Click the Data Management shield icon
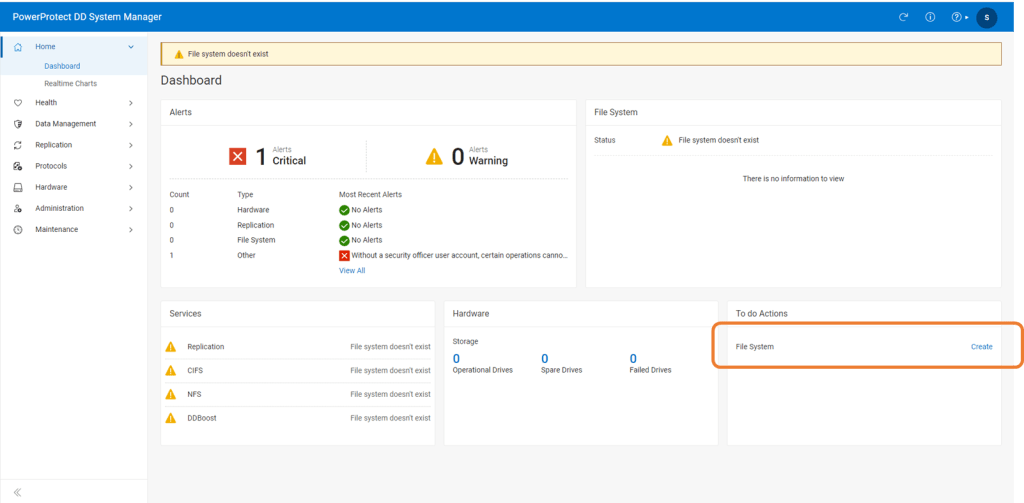Screen dimensions: 1024x503 pos(18,124)
